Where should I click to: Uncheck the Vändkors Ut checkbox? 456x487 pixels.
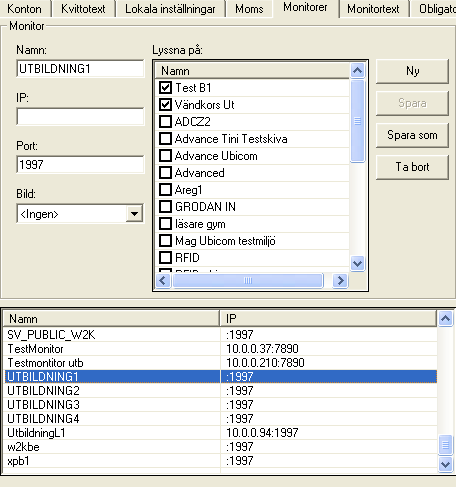click(x=165, y=105)
